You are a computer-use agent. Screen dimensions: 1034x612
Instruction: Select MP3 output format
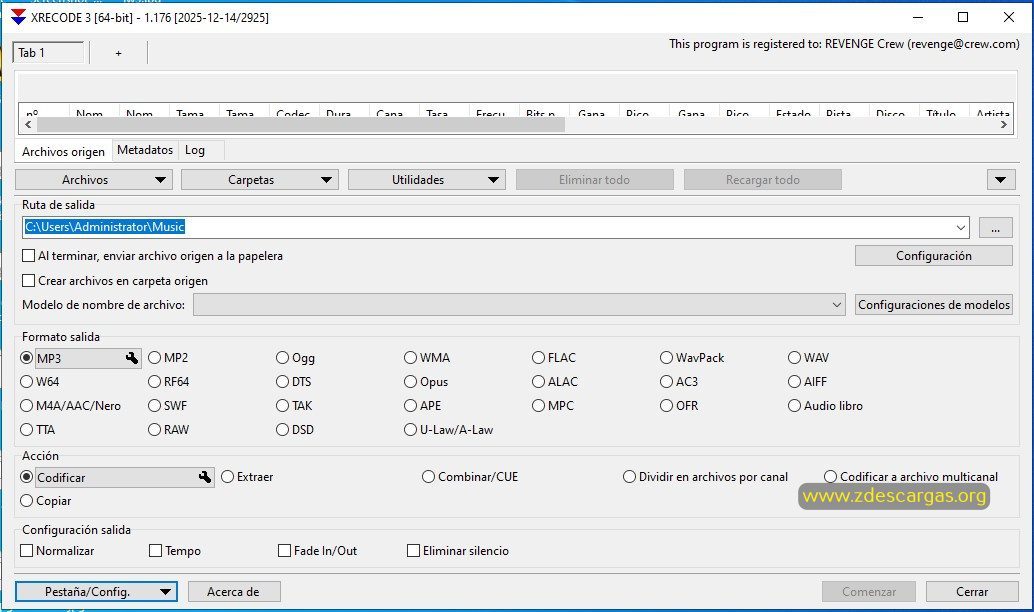point(26,358)
